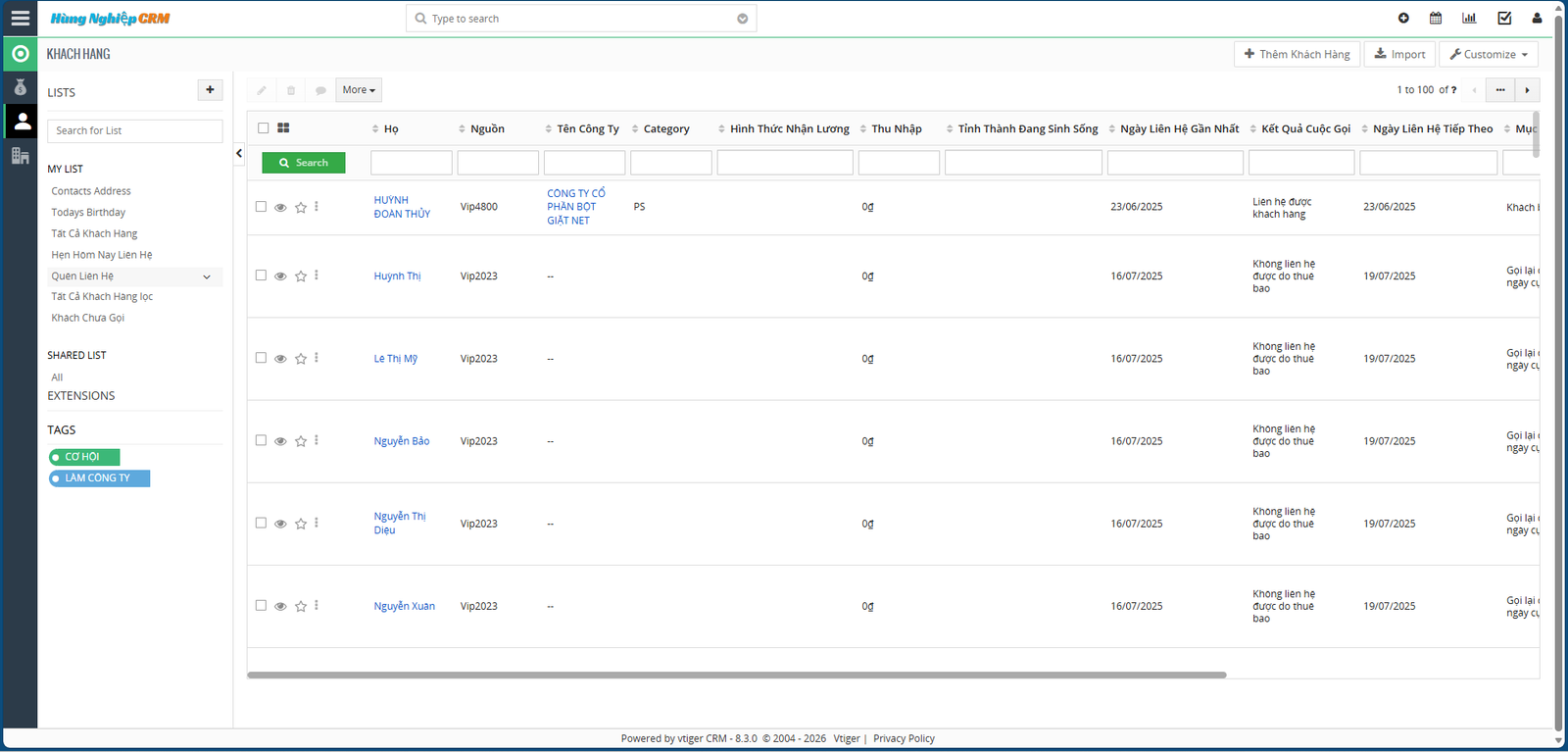Open the Customize dropdown
The image size is (1568, 752).
point(1488,54)
